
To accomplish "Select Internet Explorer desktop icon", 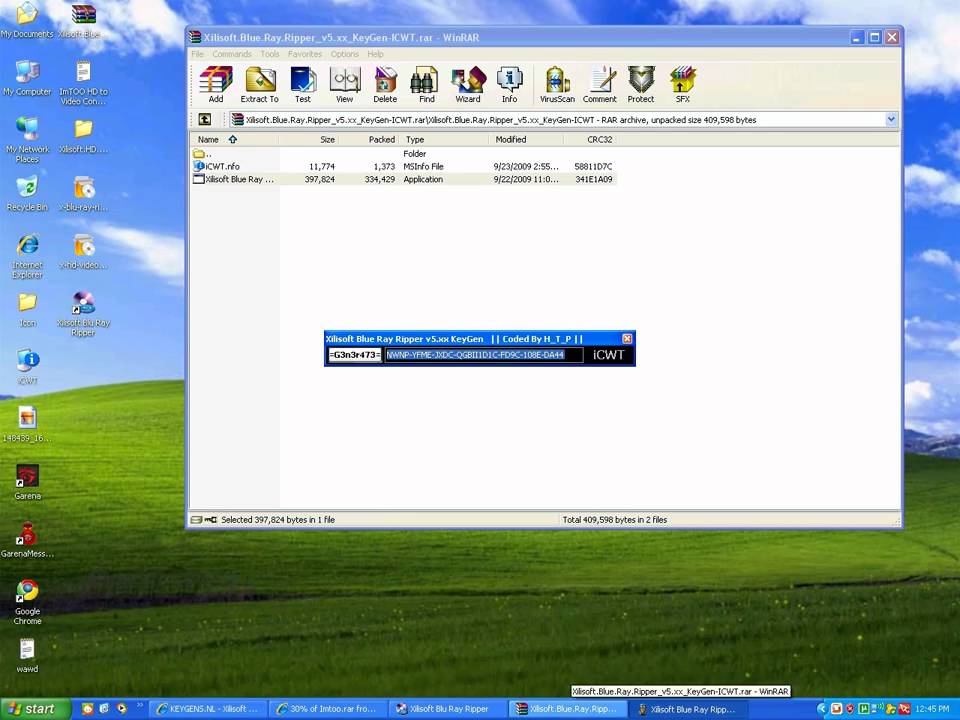I will [x=28, y=257].
